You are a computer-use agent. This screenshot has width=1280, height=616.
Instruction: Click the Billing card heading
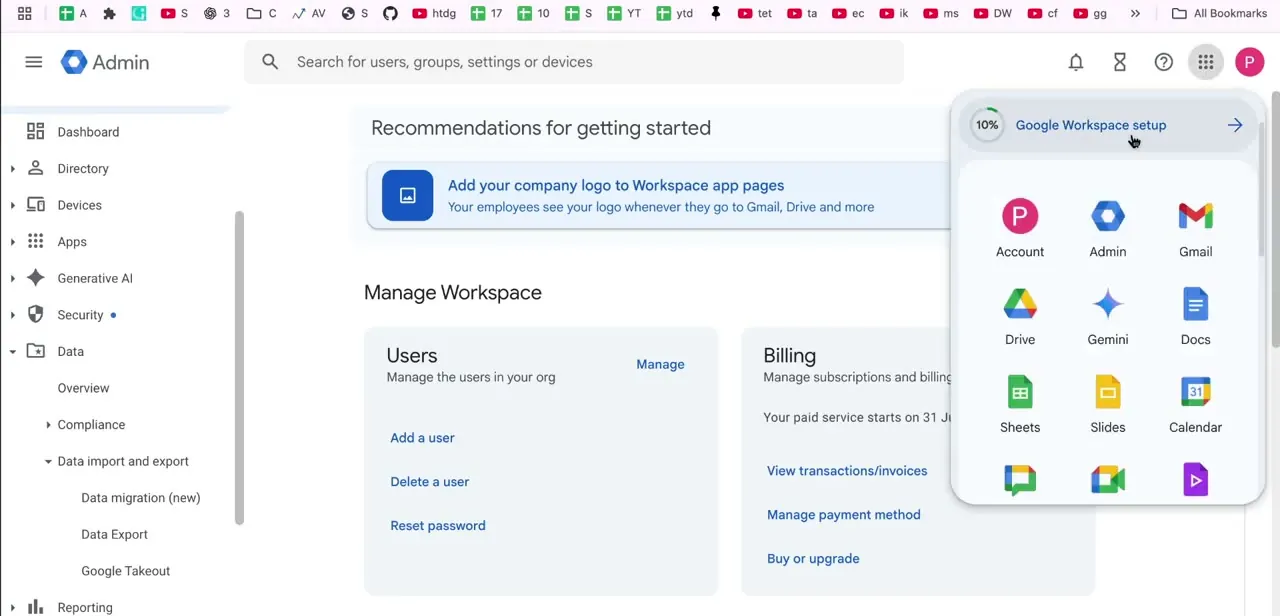pos(789,355)
